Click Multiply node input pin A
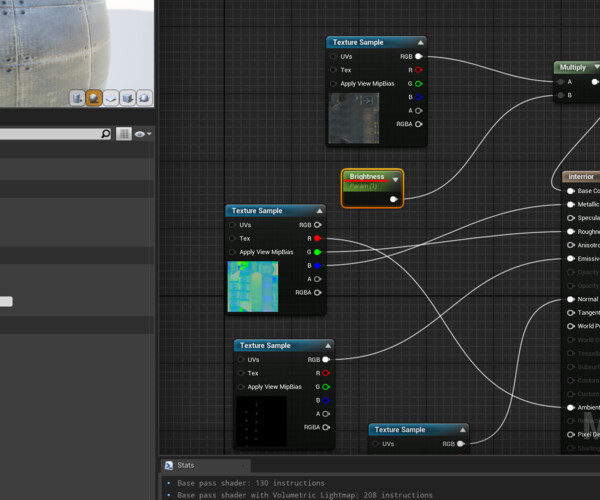600x500 pixels. (x=561, y=82)
